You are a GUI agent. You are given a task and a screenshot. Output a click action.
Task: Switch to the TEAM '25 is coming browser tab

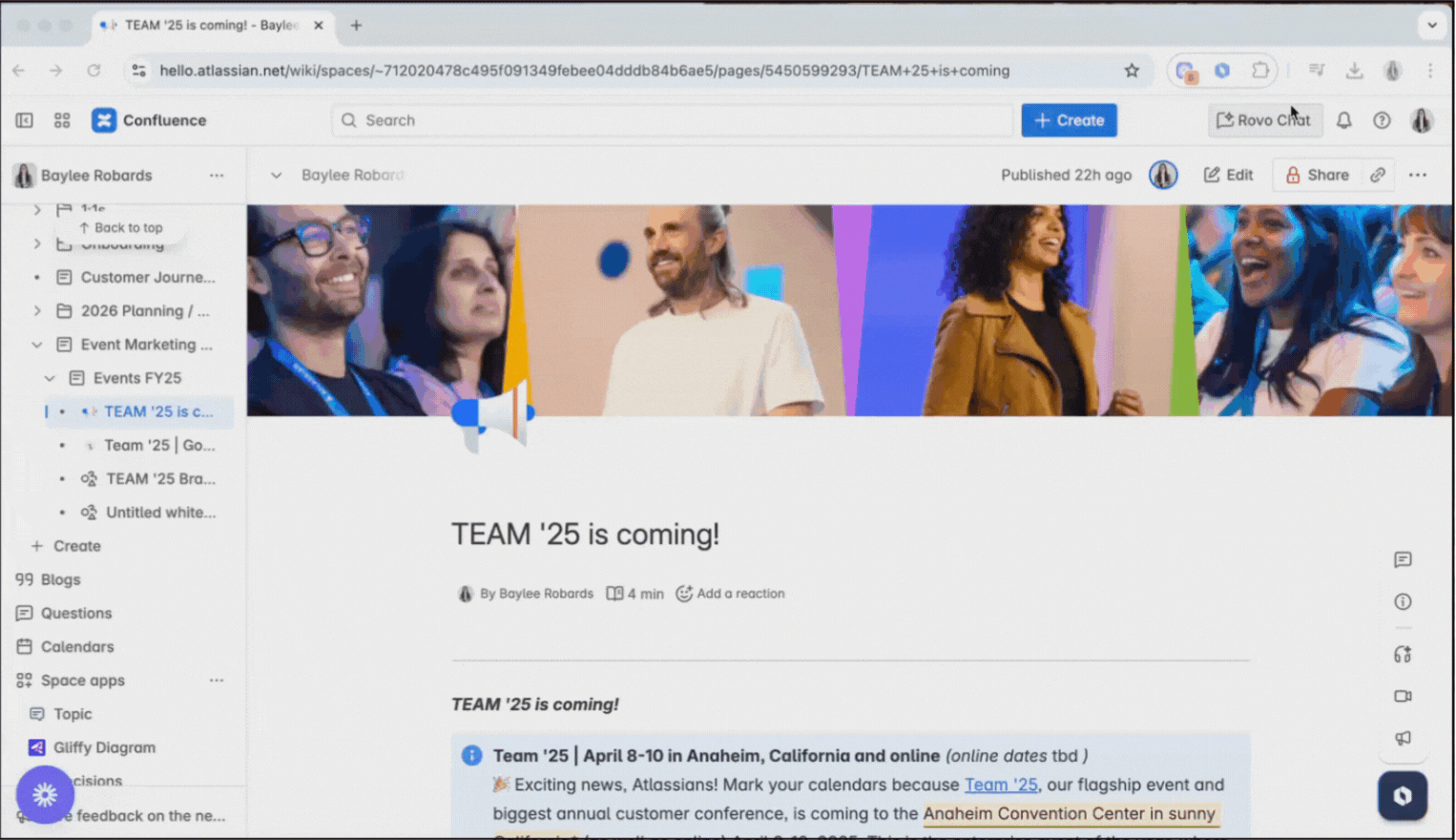coord(212,26)
